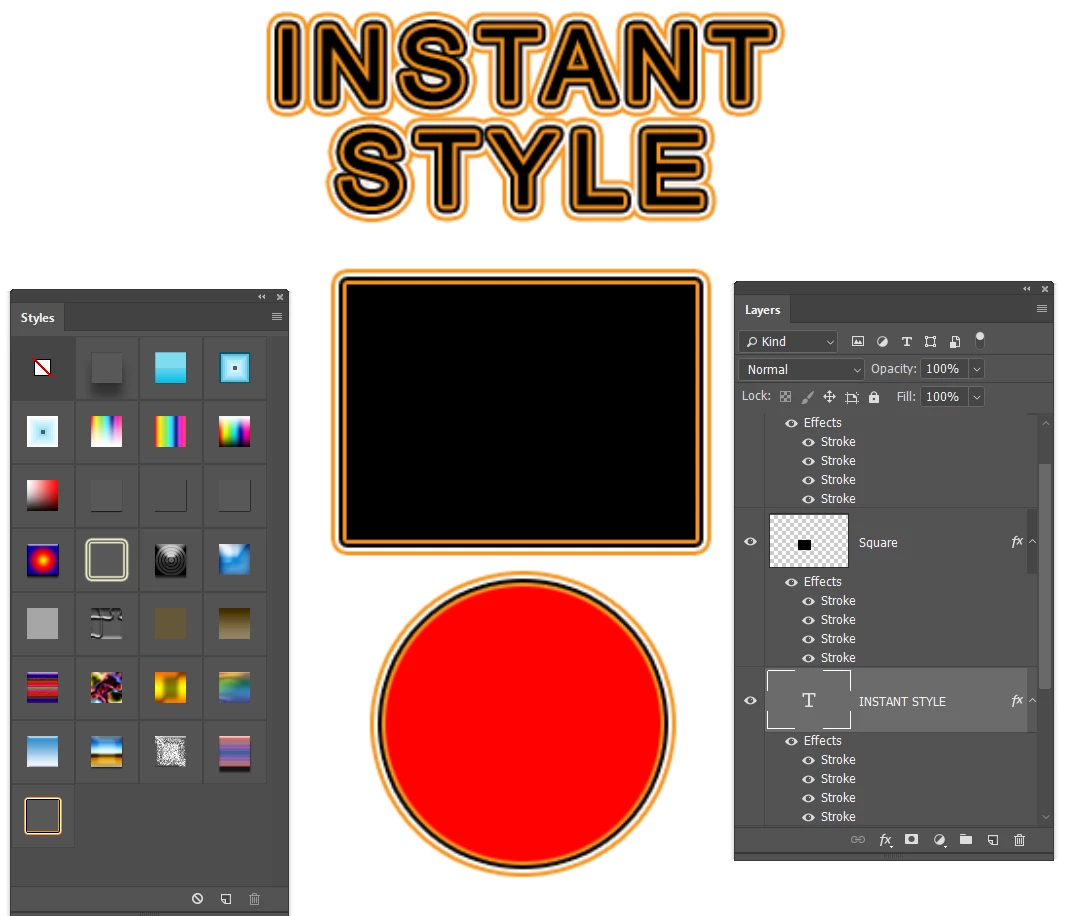Toggle first Stroke eye under Square layer

[808, 601]
